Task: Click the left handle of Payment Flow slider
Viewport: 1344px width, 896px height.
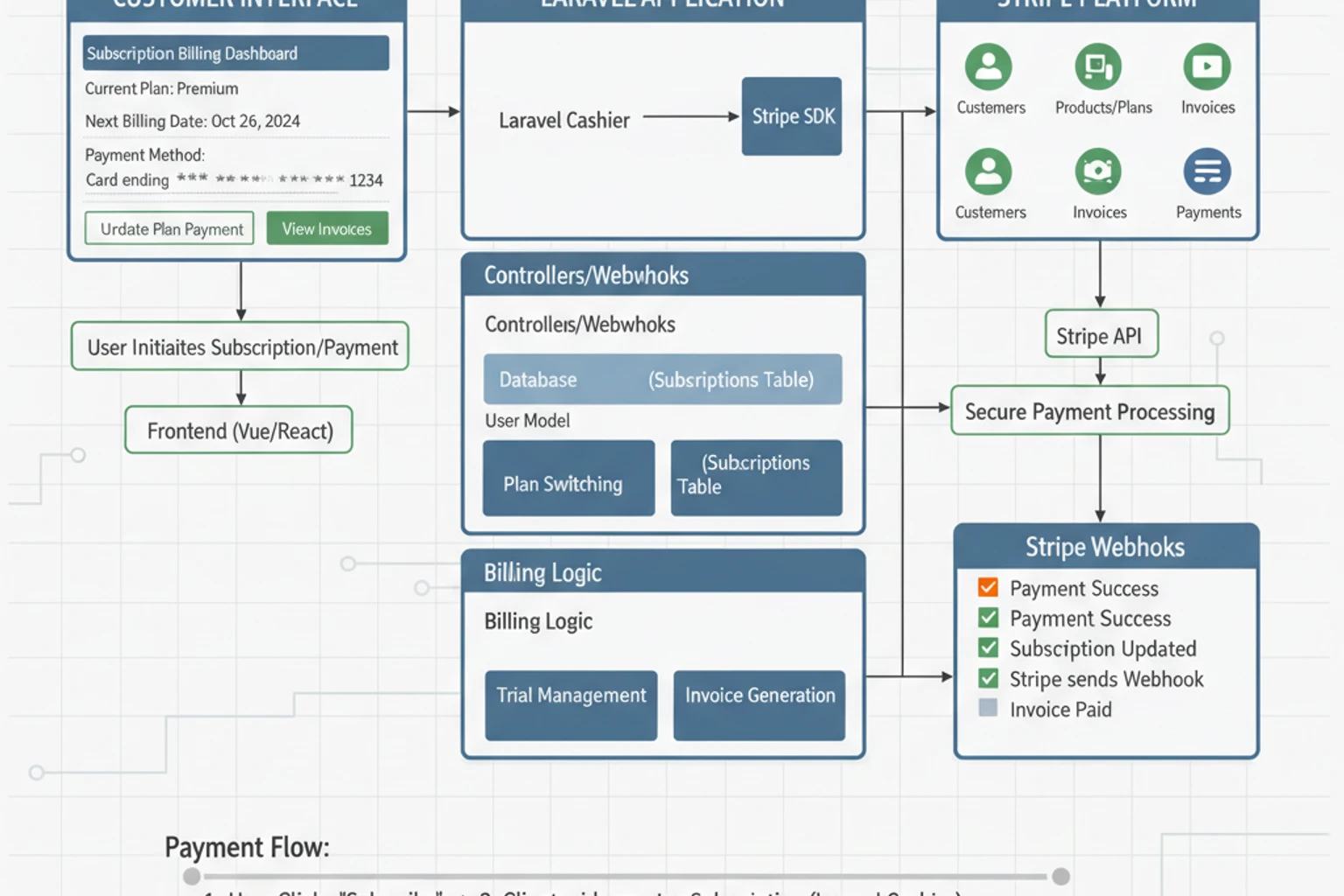Action: [192, 876]
